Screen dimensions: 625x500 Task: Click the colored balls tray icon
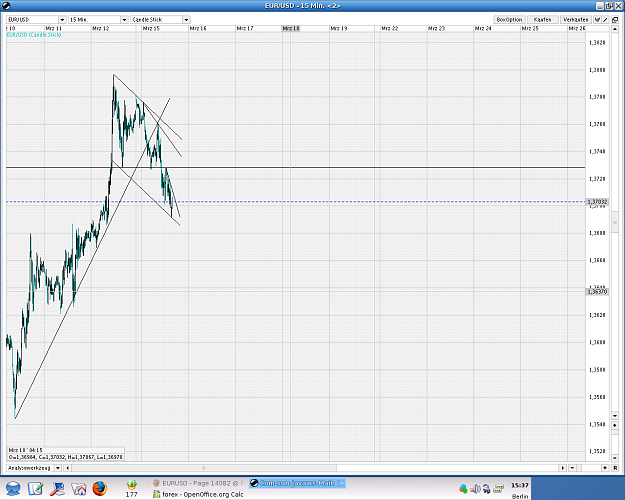click(463, 489)
